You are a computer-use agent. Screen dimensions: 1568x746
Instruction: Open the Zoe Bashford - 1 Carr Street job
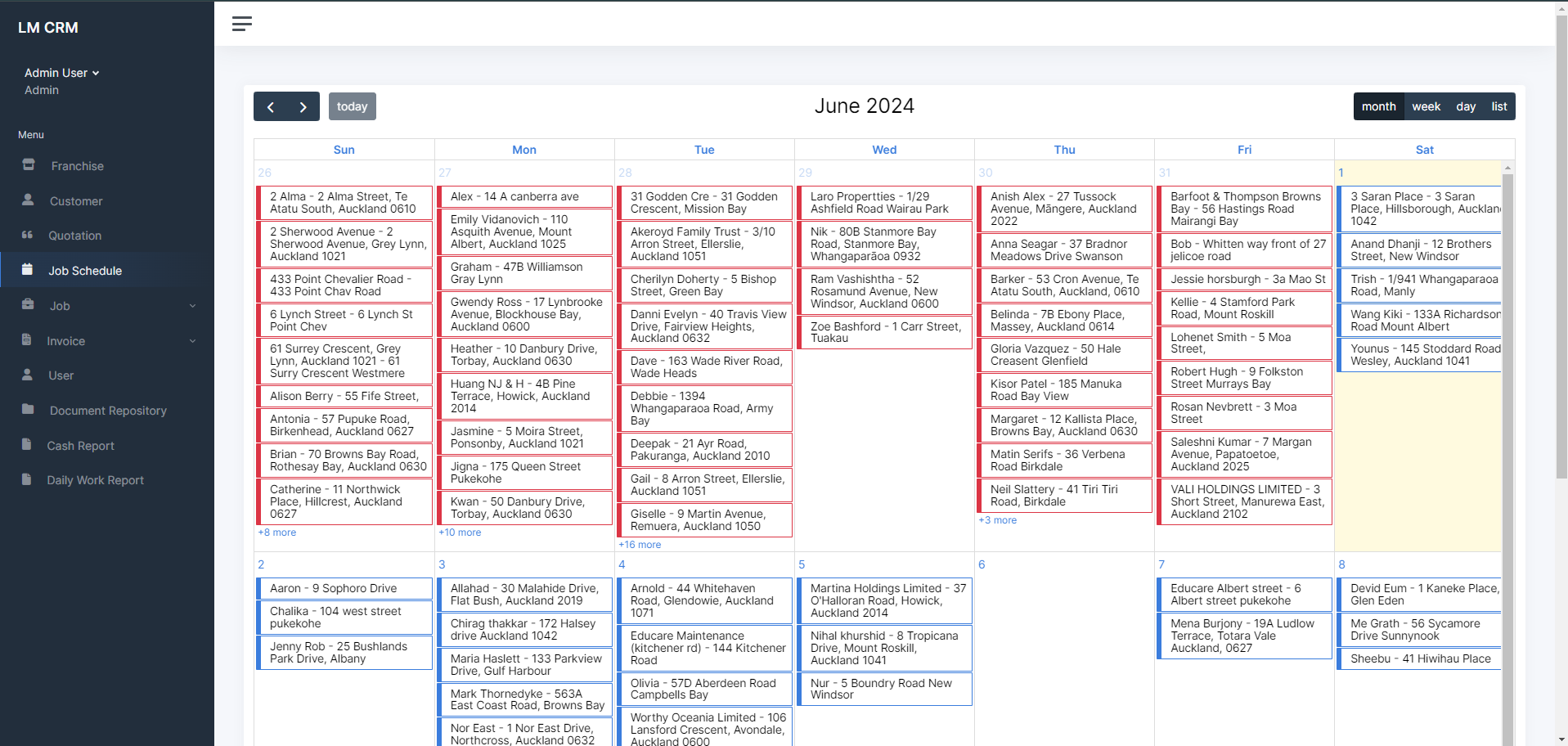pos(884,332)
